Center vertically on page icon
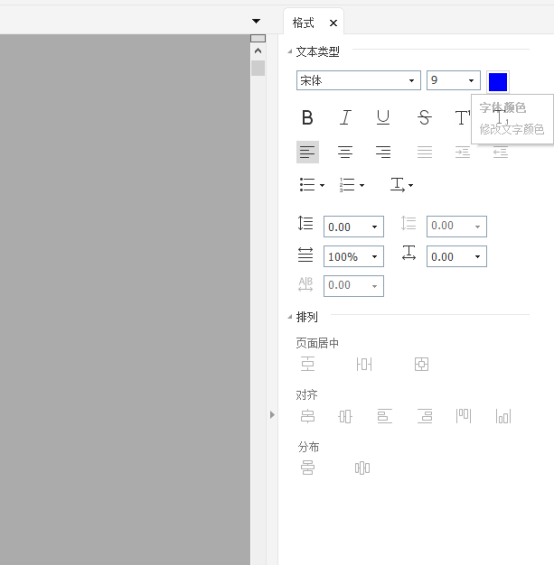 pos(307,364)
